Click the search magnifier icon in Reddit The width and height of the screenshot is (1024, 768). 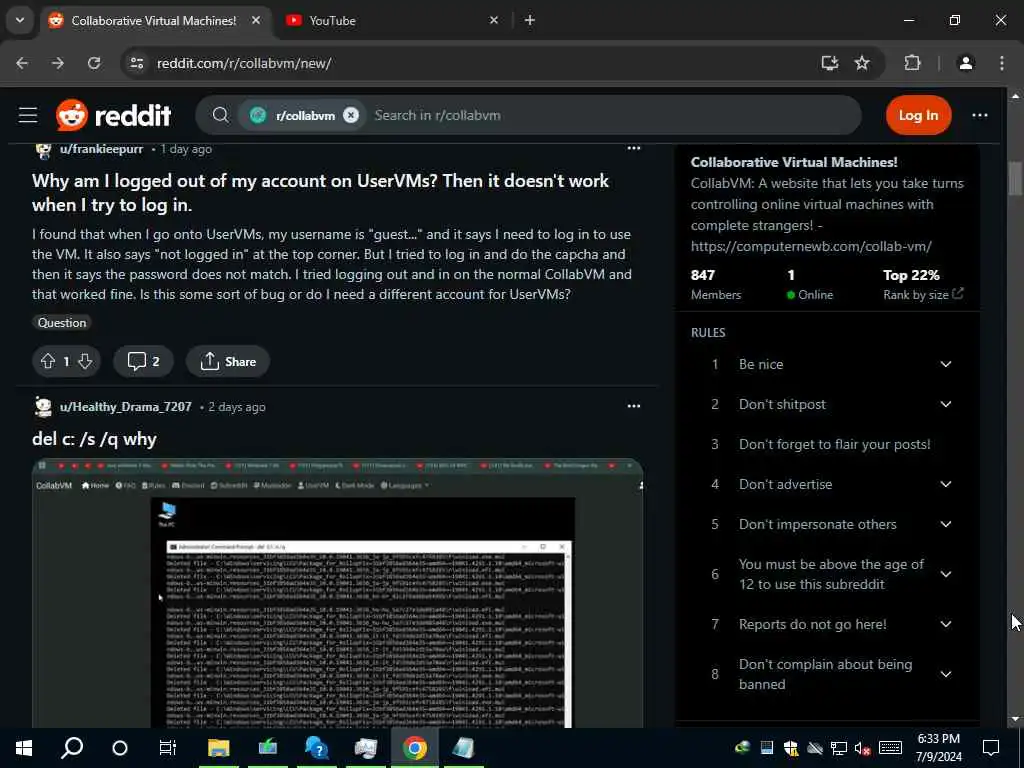coord(221,116)
